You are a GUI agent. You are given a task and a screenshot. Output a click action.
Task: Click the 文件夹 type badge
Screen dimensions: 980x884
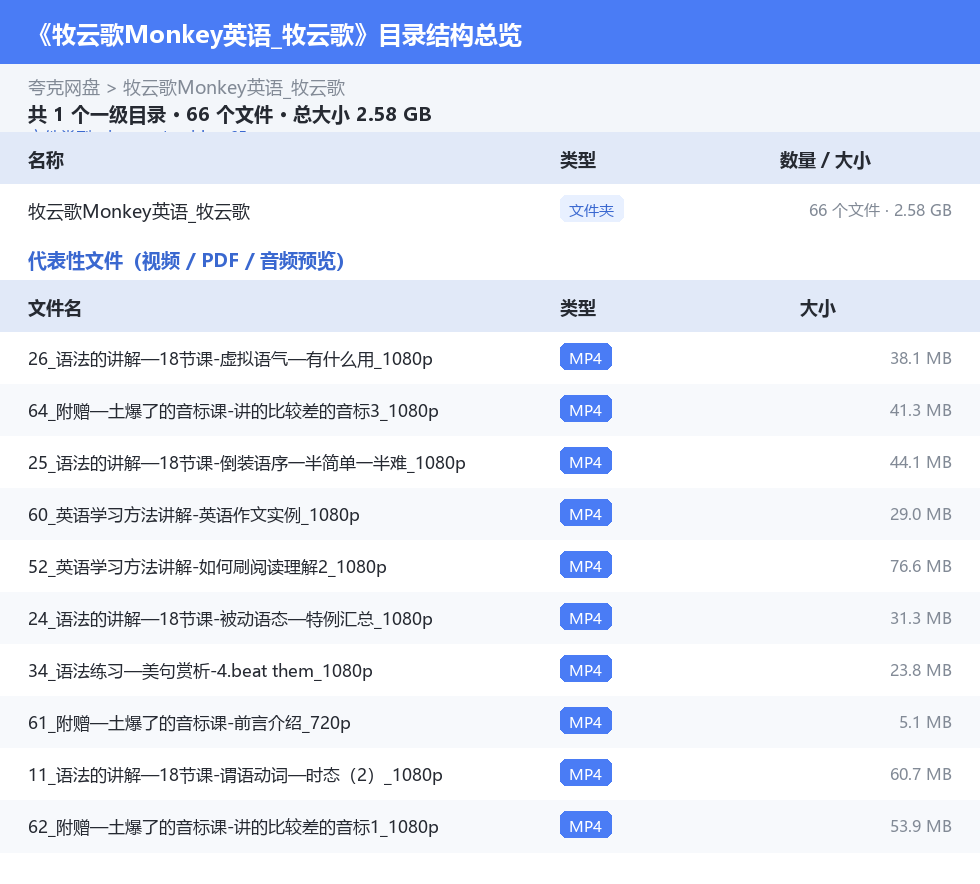click(x=591, y=210)
